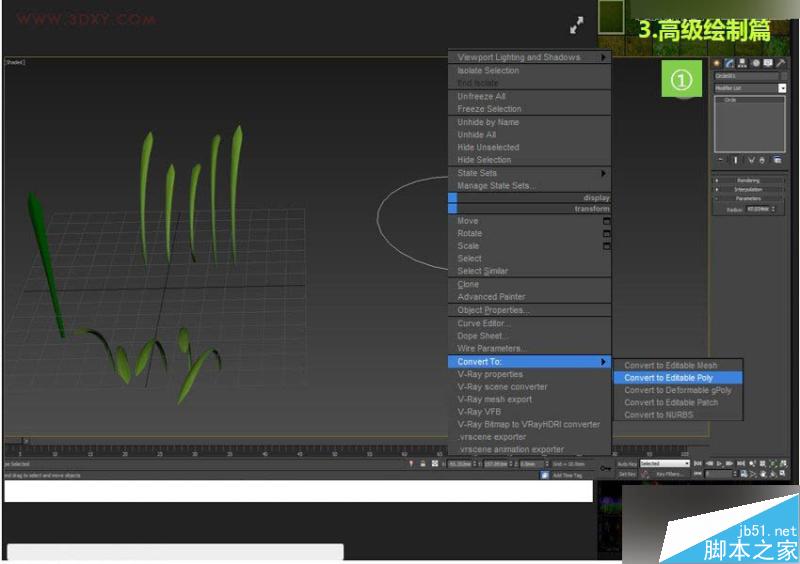
Task: Click the object color swatch beside the name
Action: 784,76
